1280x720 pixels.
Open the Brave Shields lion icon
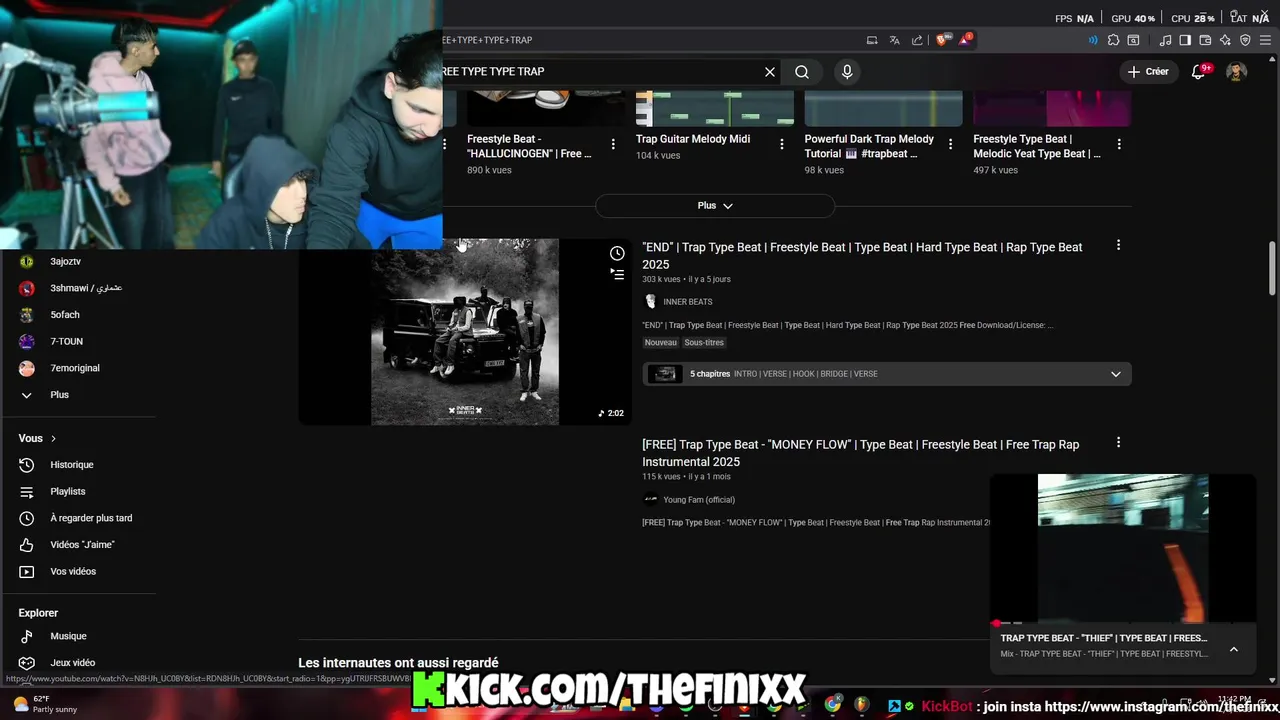point(942,40)
